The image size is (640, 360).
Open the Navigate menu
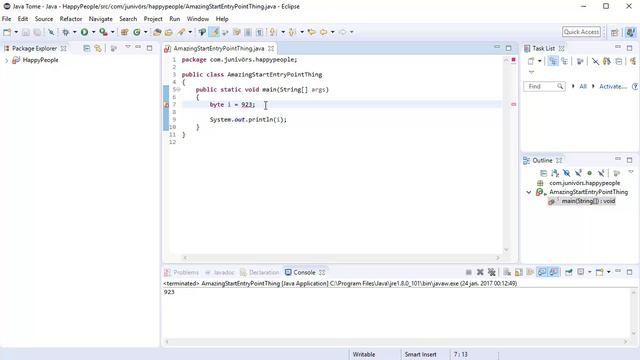[100, 19]
